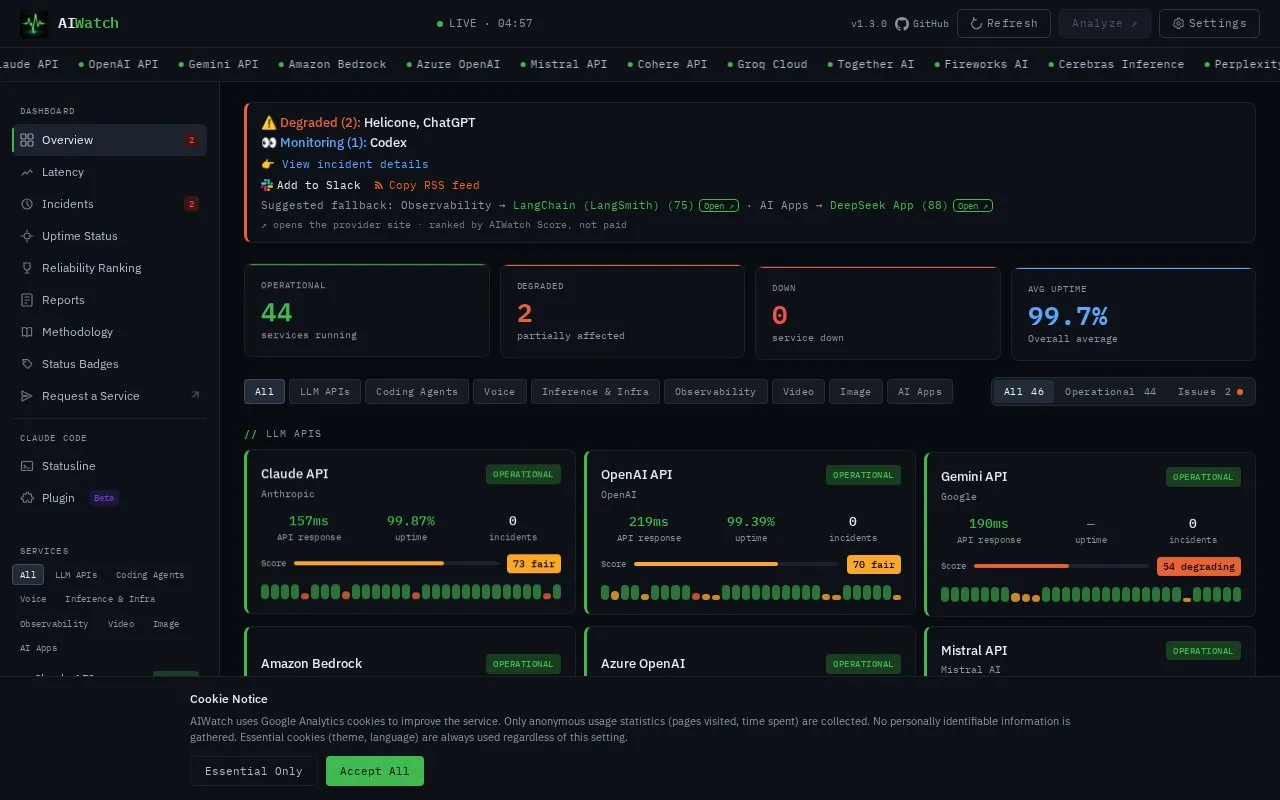Click Essential Only cookie button
Screen dimensions: 1280x800
point(254,771)
